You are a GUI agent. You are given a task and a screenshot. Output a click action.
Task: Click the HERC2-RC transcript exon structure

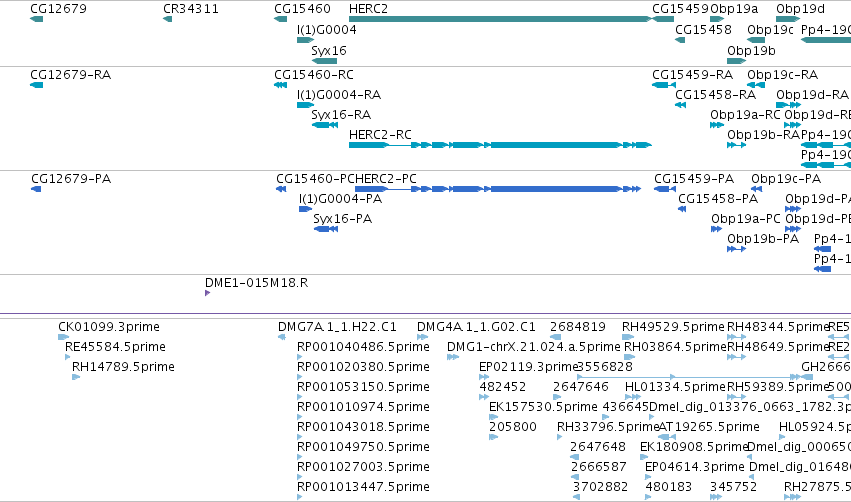click(500, 145)
